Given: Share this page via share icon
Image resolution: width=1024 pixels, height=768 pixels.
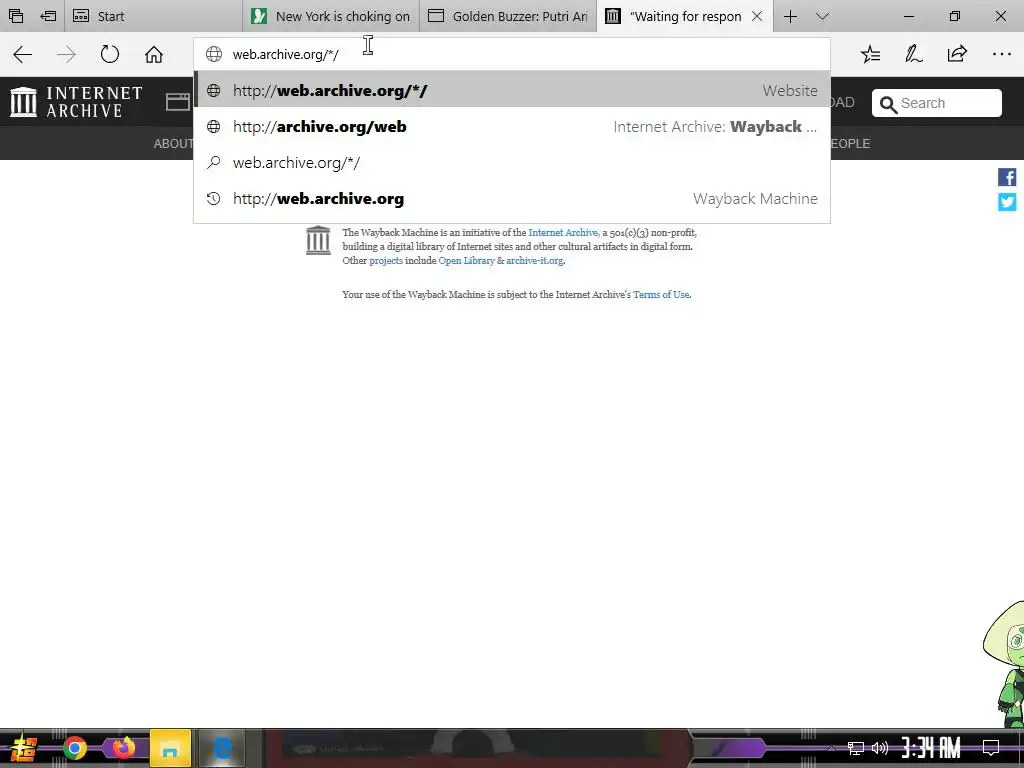Looking at the screenshot, I should [957, 54].
